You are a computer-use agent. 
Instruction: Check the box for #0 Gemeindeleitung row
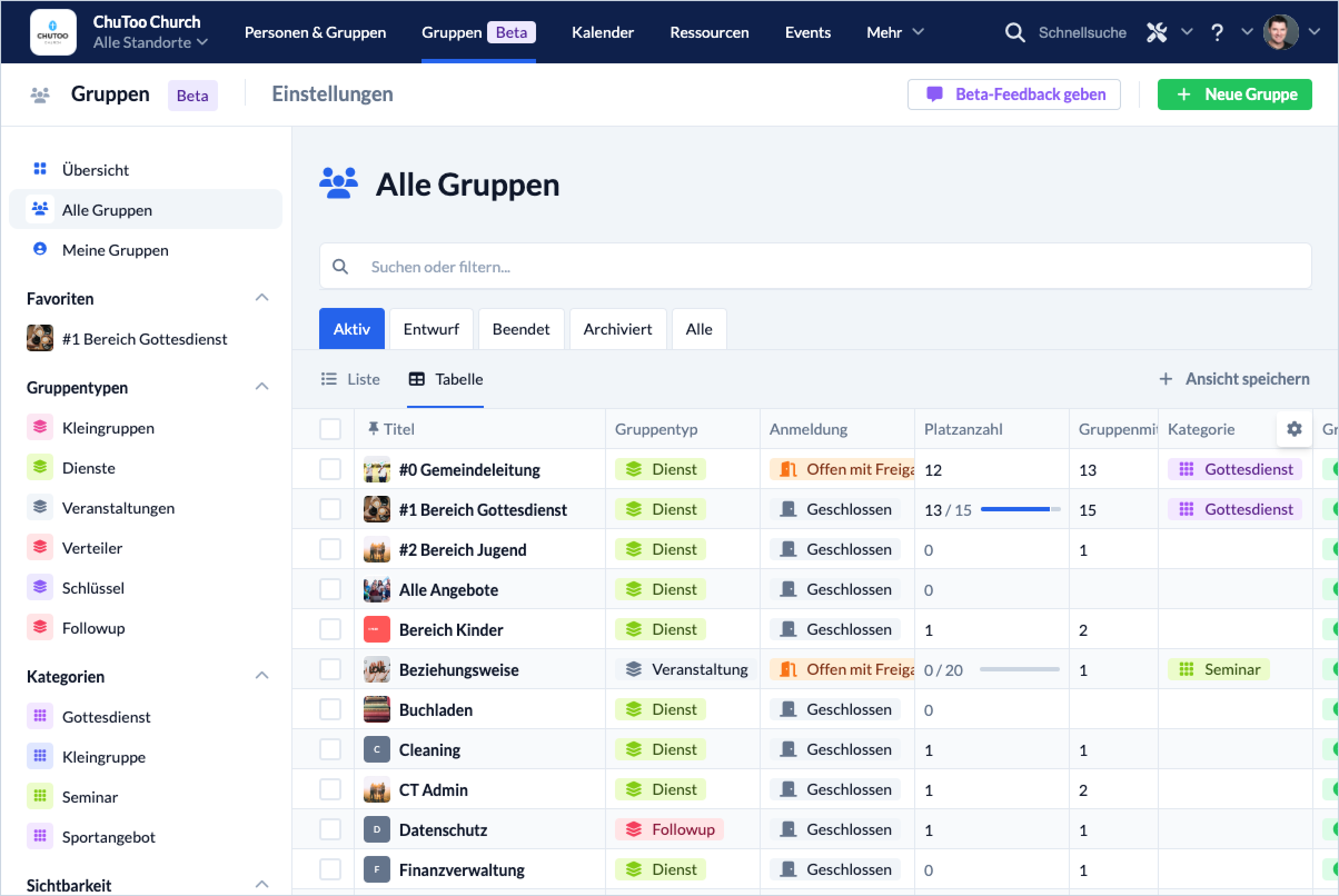[x=330, y=469]
